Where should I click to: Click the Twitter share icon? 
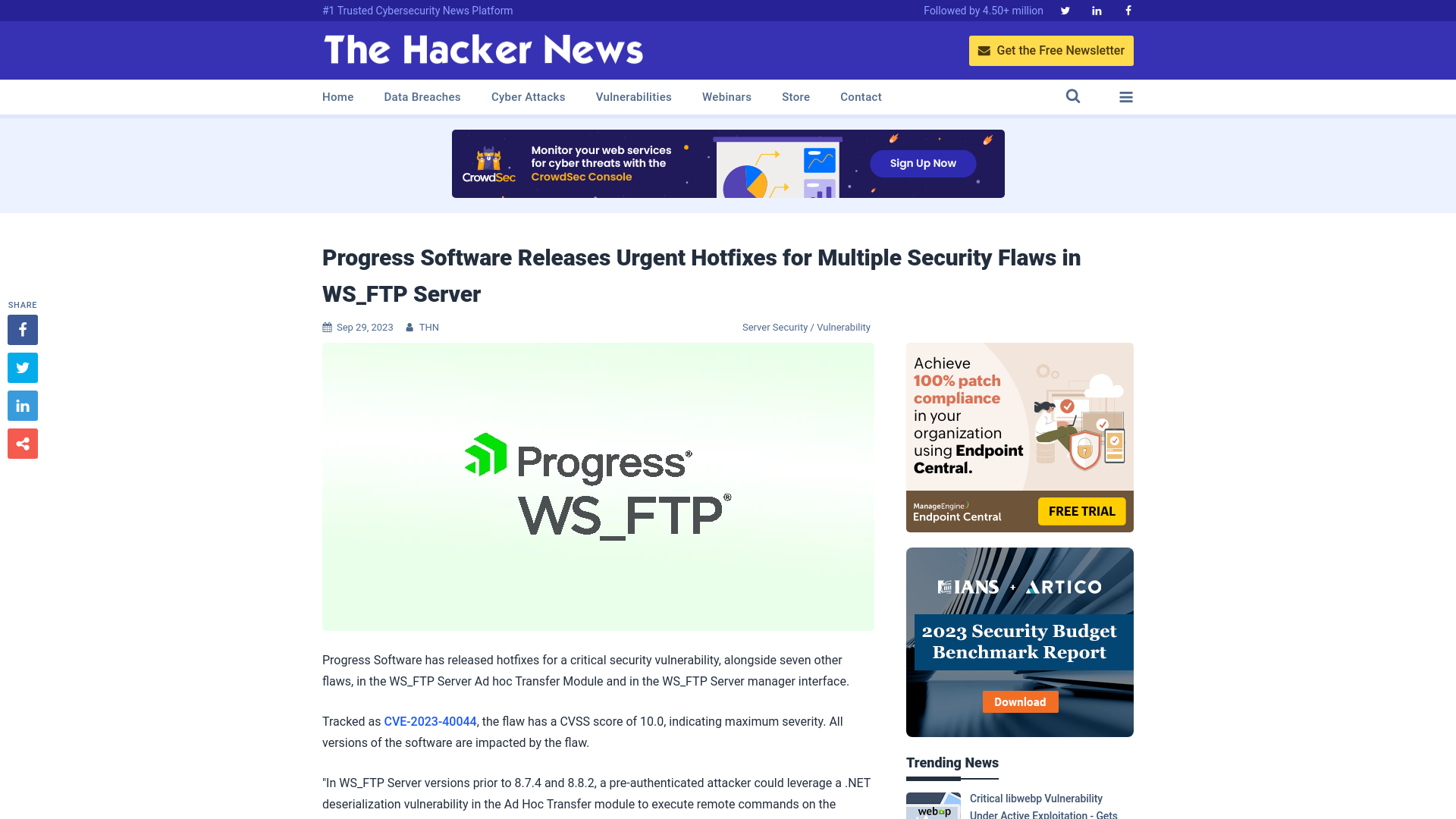point(22,367)
